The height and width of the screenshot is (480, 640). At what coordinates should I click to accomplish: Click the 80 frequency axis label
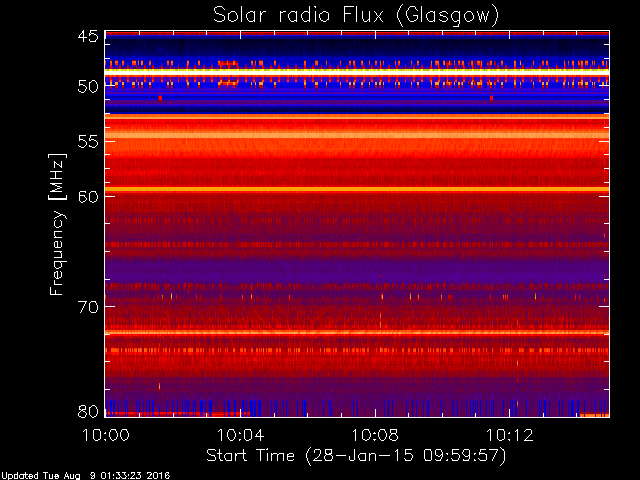click(x=88, y=411)
